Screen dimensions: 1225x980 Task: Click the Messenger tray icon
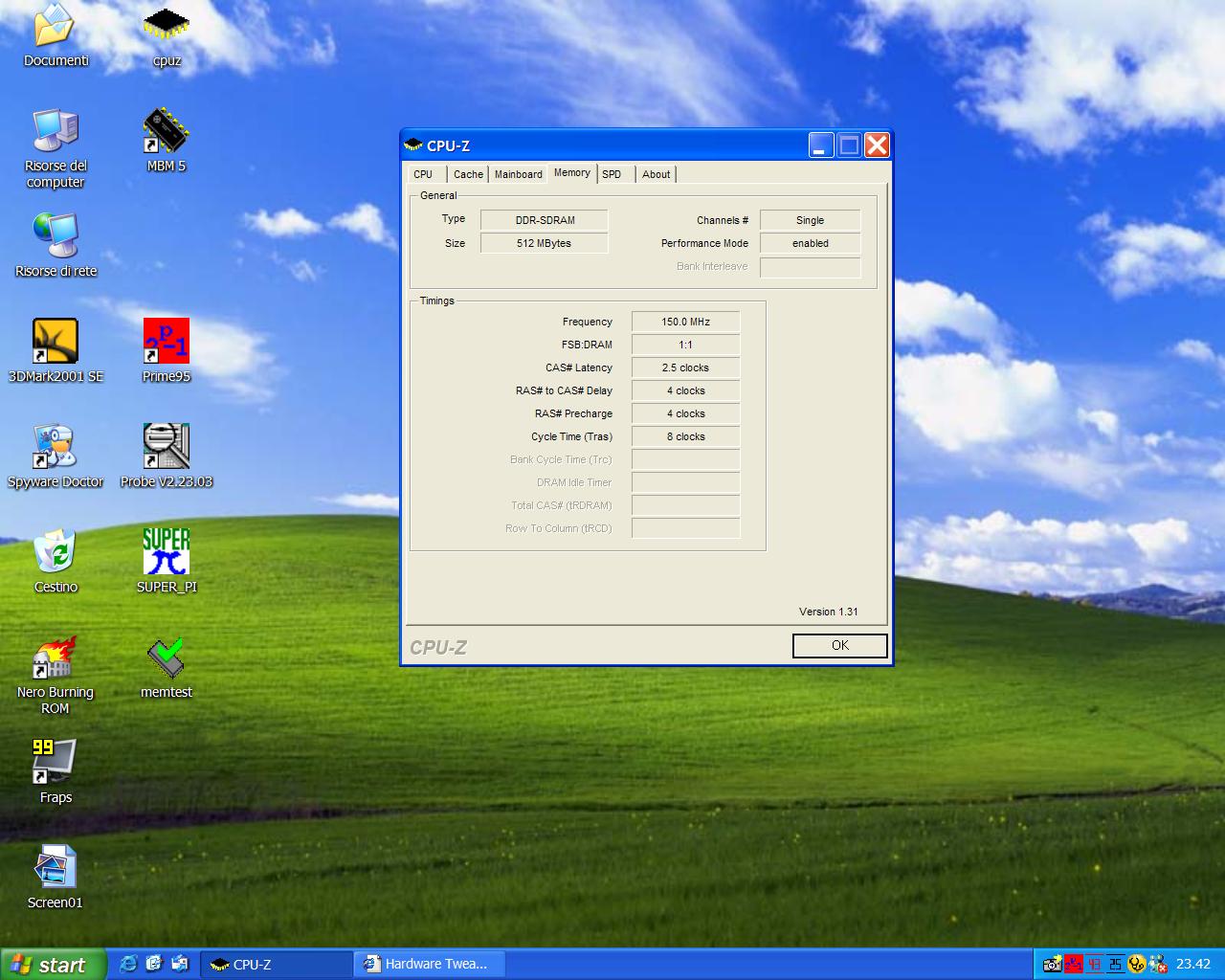click(1157, 964)
